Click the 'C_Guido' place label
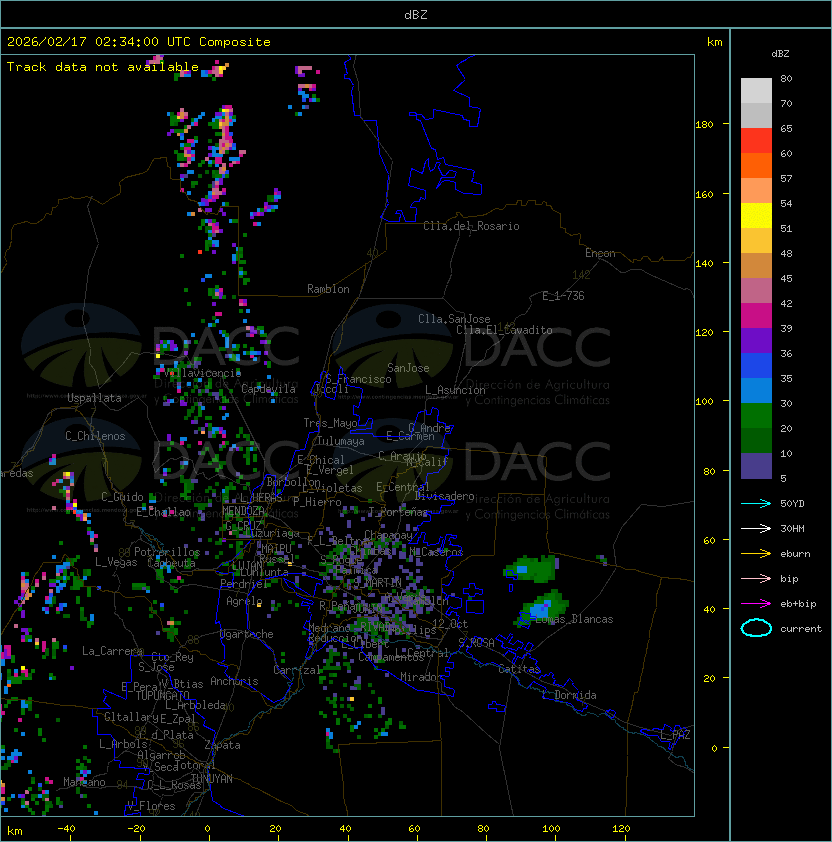This screenshot has height=842, width=832. tap(122, 497)
